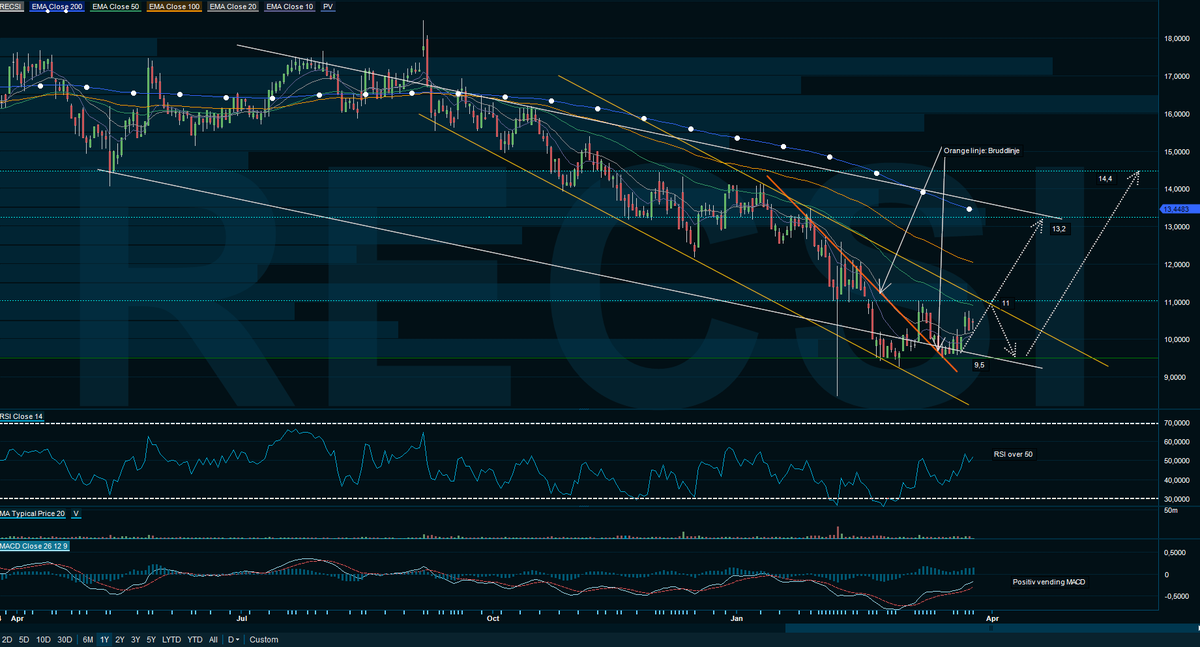This screenshot has height=647, width=1200.
Task: Select the EMA Close 50 indicator label
Action: click(116, 7)
